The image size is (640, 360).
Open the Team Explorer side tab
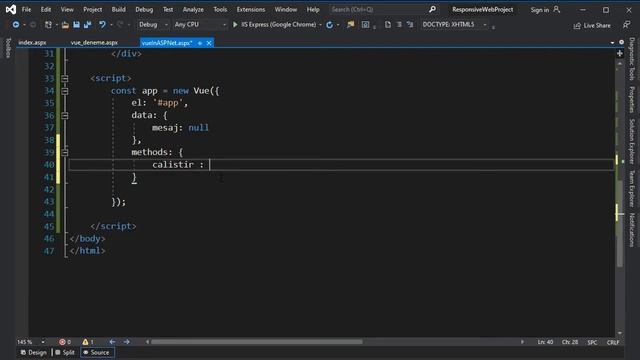coord(632,188)
